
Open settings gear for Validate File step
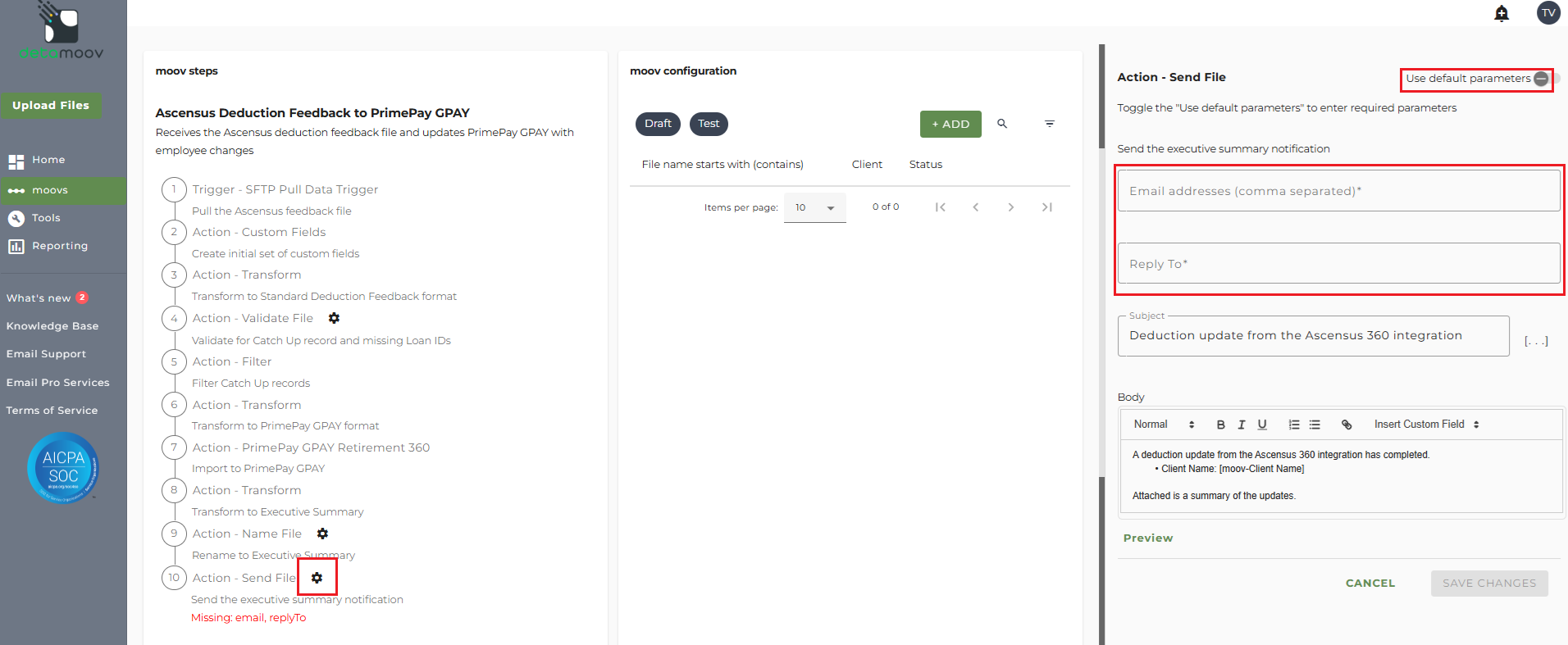point(334,318)
